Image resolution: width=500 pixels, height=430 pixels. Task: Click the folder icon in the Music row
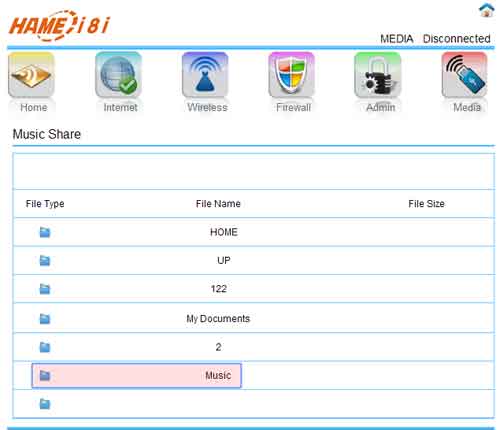click(45, 375)
